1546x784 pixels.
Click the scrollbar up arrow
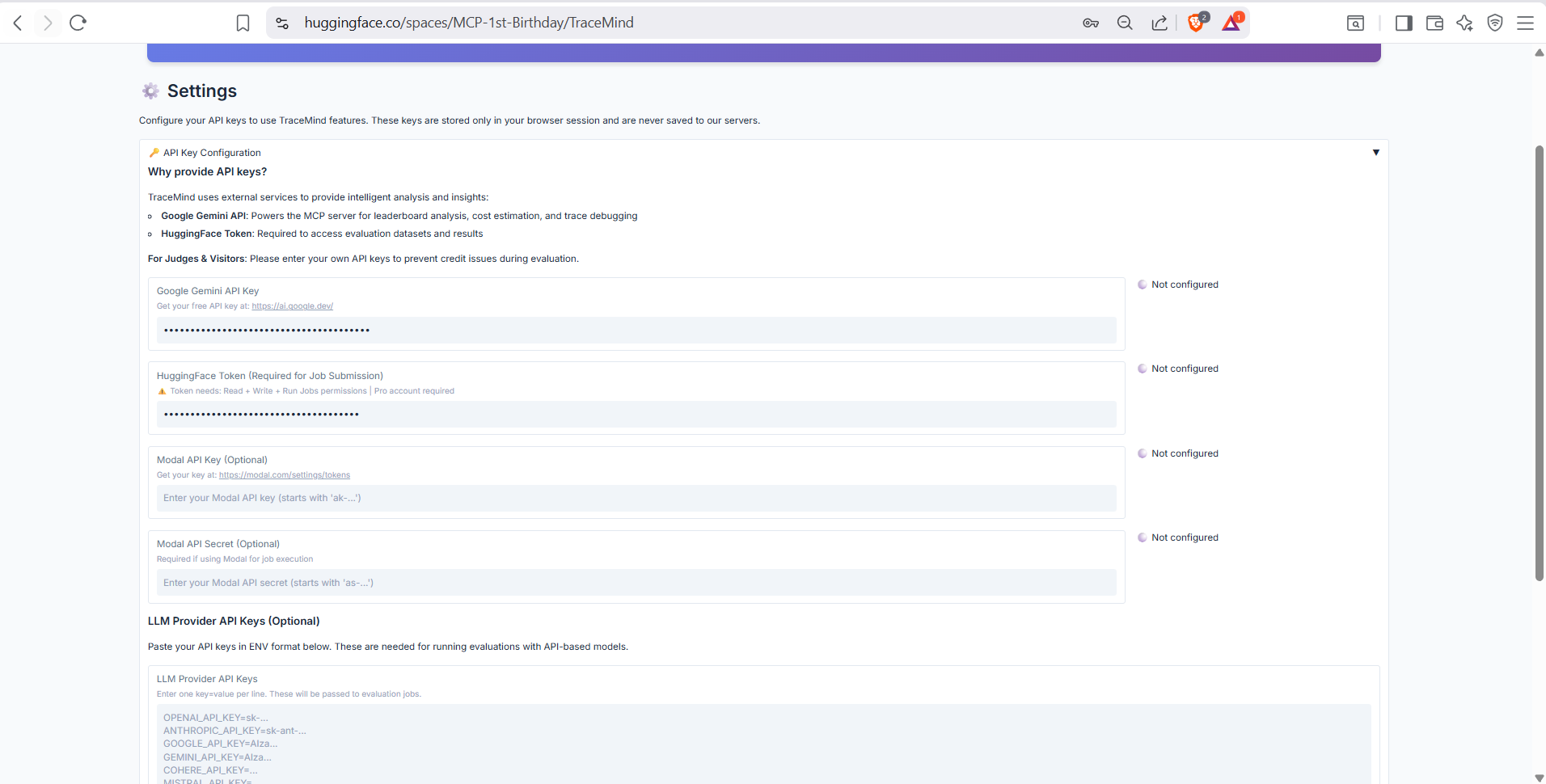[x=1539, y=53]
